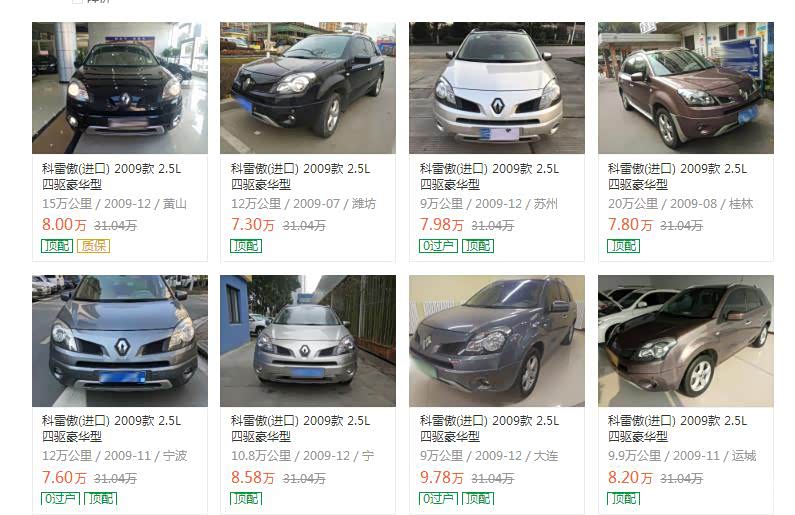795x515 pixels.
Task: Open the gray Koleos front photo from 宁波
Action: coord(120,341)
